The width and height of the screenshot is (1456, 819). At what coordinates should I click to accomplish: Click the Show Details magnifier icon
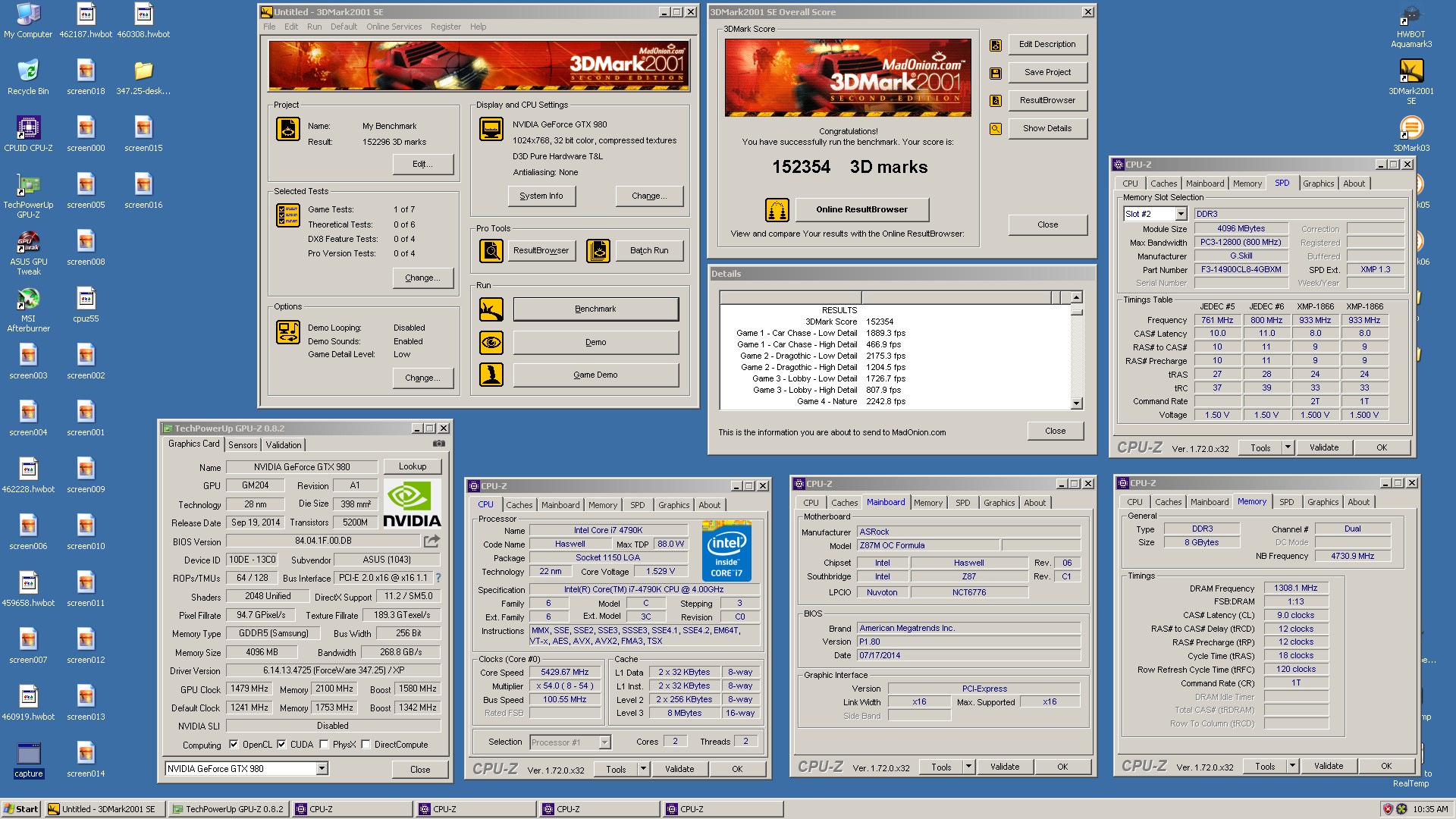click(995, 129)
